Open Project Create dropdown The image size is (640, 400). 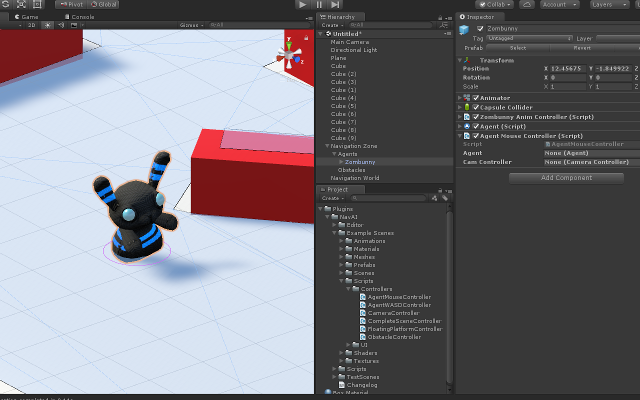click(x=332, y=198)
